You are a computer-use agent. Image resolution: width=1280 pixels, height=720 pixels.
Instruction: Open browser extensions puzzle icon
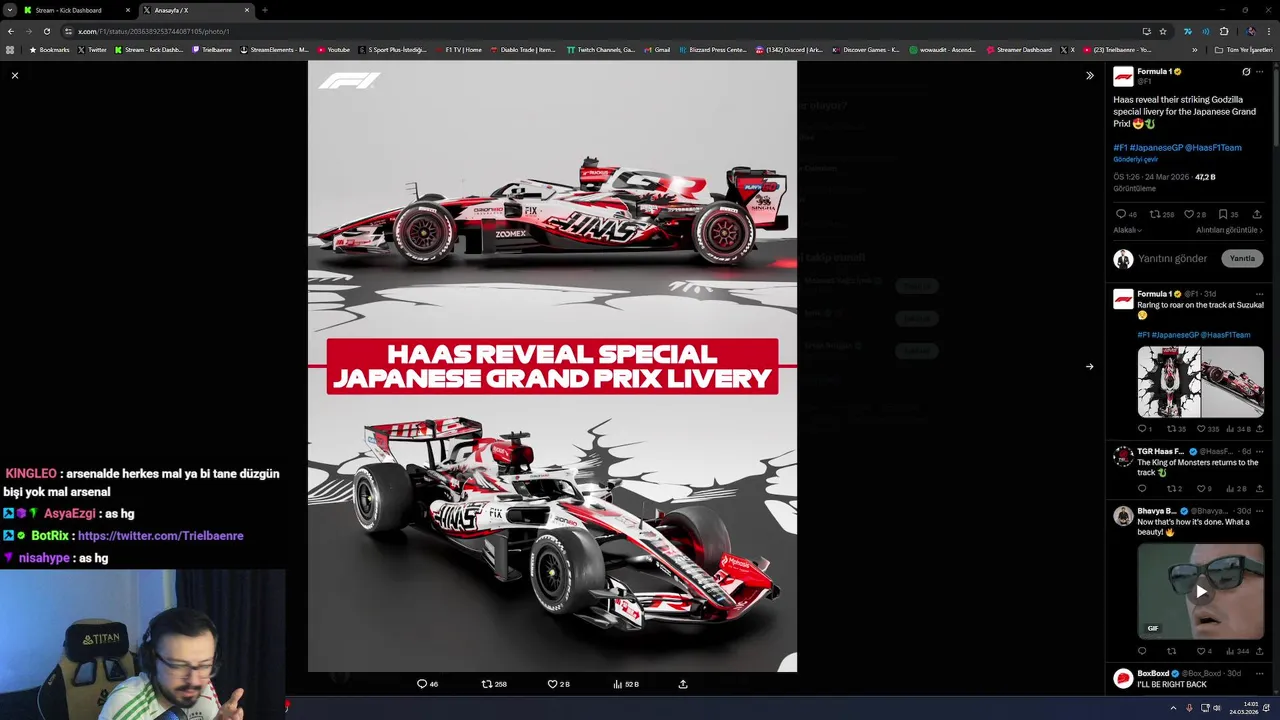(1224, 31)
